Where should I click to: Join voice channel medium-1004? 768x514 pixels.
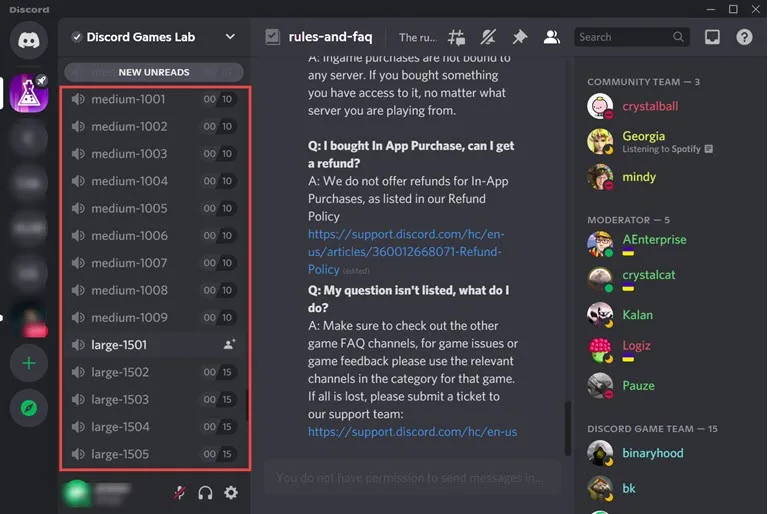[154, 181]
